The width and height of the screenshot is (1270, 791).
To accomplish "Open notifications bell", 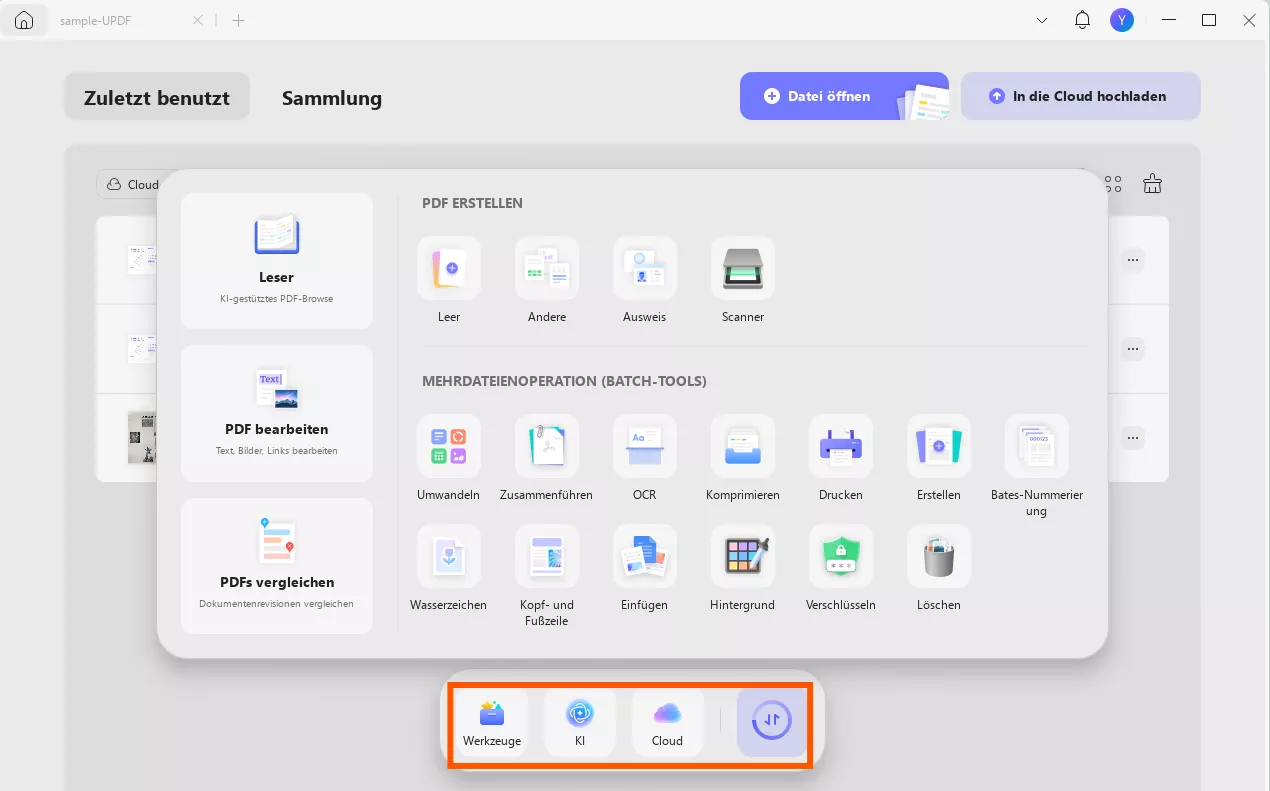I will click(1082, 20).
